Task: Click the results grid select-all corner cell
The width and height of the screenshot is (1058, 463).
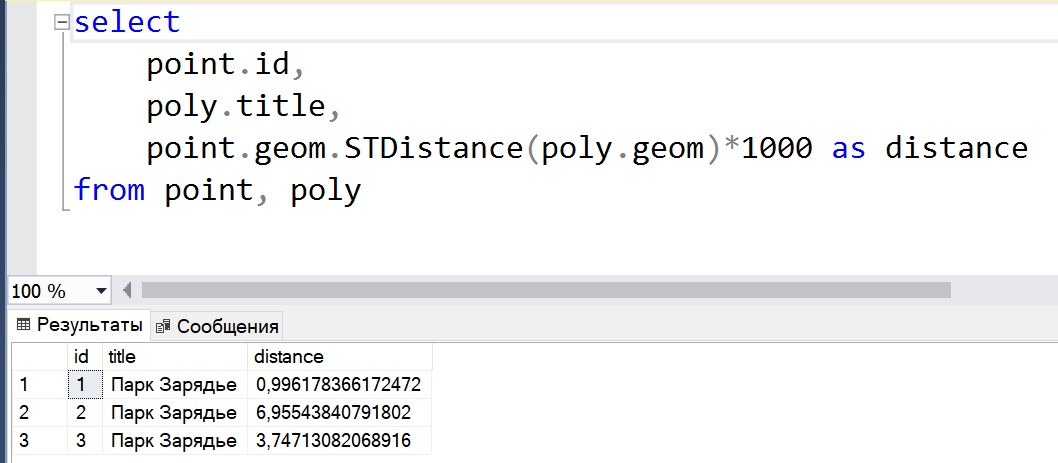Action: click(38, 356)
